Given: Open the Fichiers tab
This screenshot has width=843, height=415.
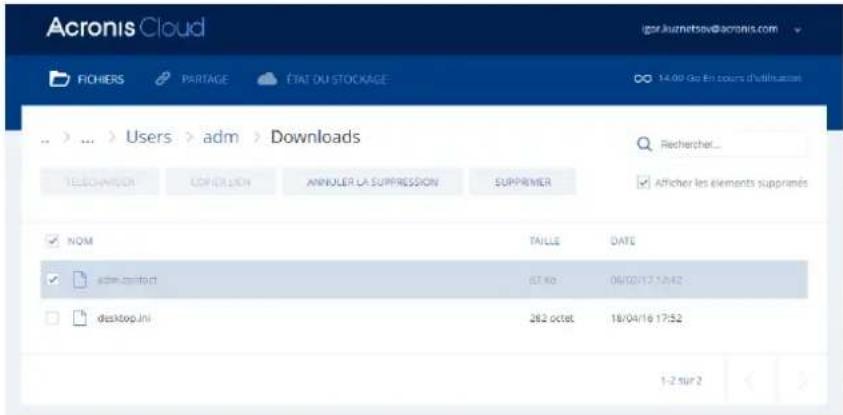Looking at the screenshot, I should 87,80.
